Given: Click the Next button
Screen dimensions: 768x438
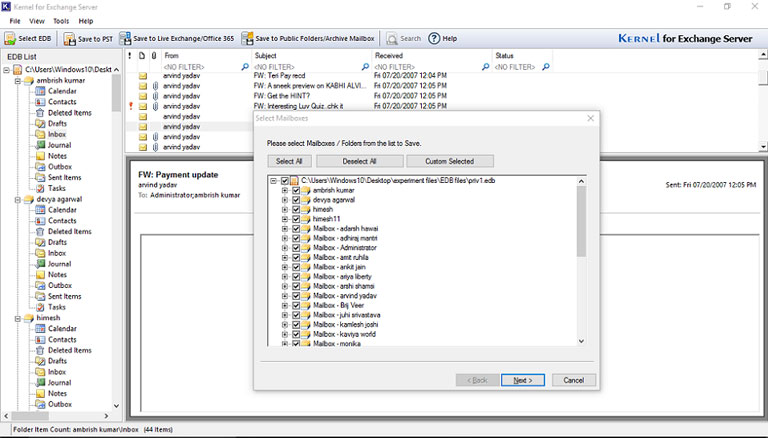Looking at the screenshot, I should click(x=523, y=380).
